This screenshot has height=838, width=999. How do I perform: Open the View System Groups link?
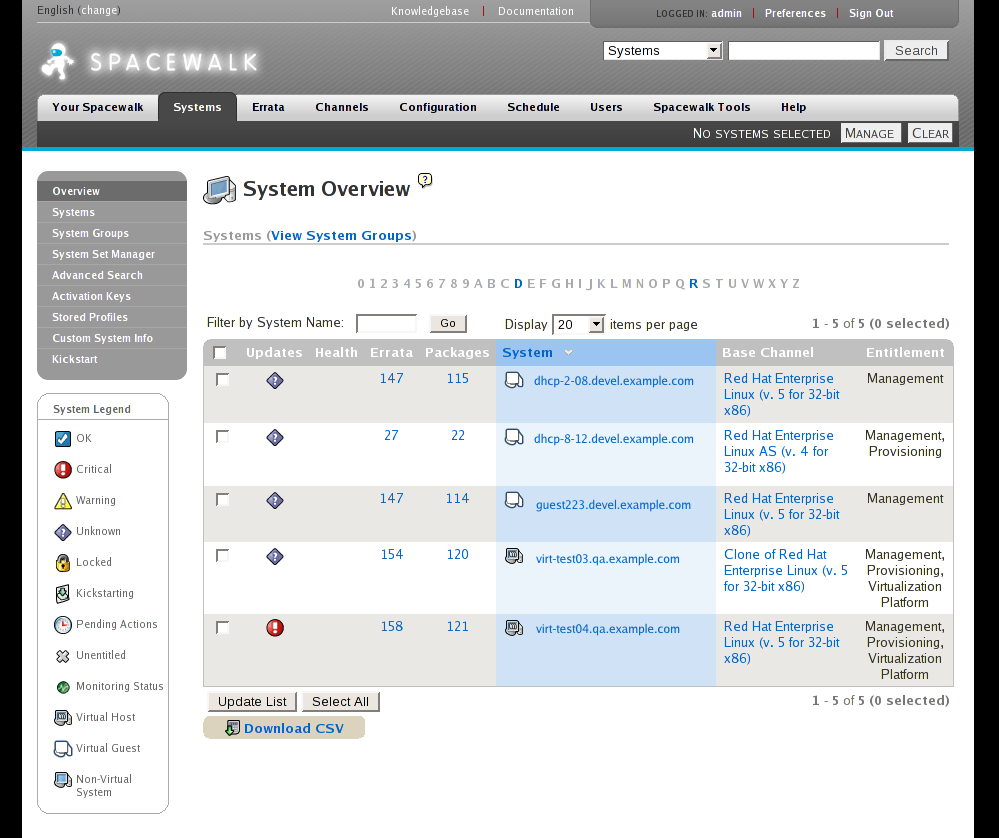point(341,235)
